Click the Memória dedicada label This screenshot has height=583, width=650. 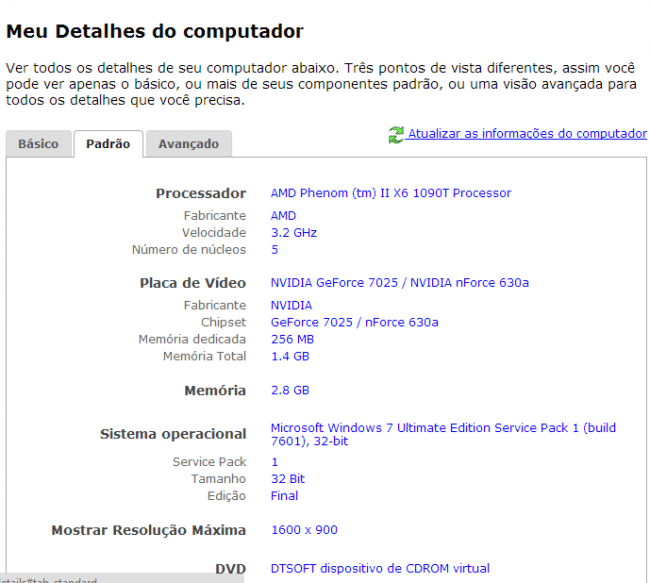[x=192, y=339]
